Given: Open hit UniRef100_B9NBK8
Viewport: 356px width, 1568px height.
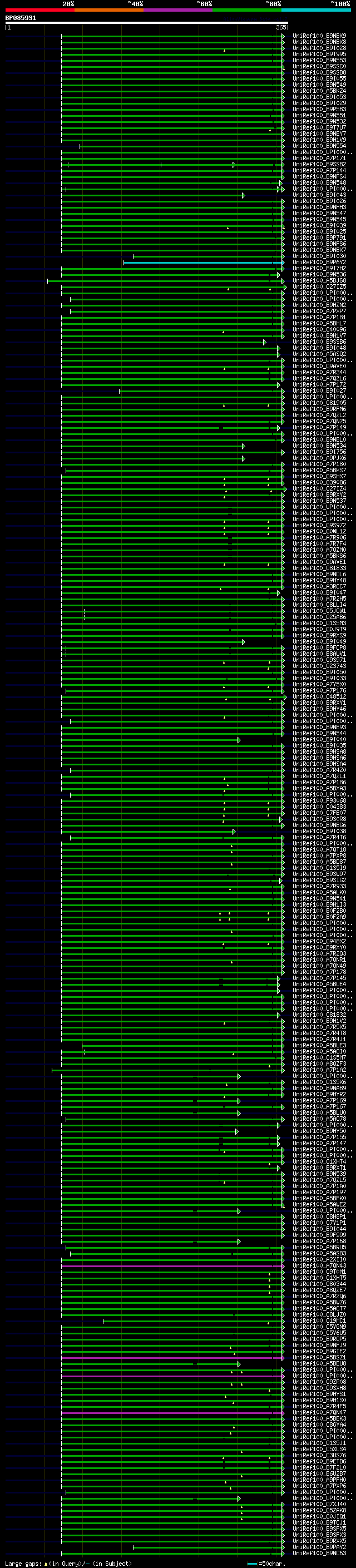Looking at the screenshot, I should [319, 42].
